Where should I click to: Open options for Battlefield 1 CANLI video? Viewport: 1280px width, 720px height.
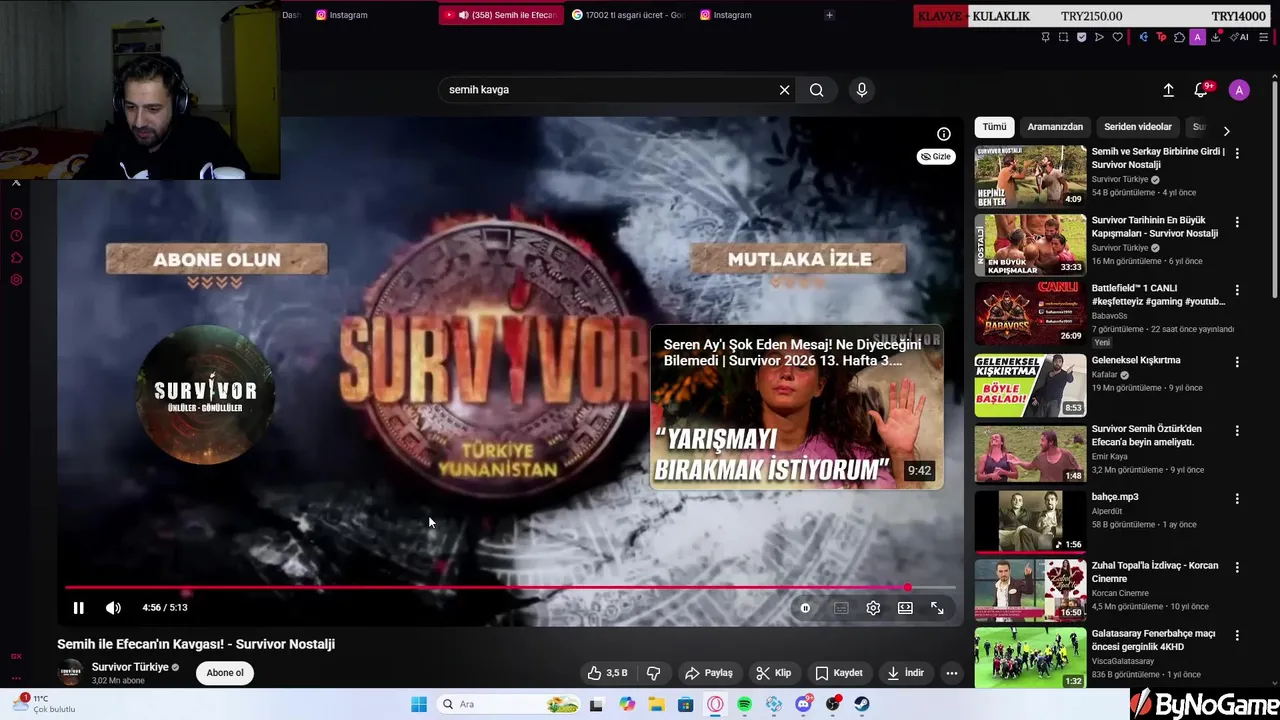pyautogui.click(x=1237, y=290)
